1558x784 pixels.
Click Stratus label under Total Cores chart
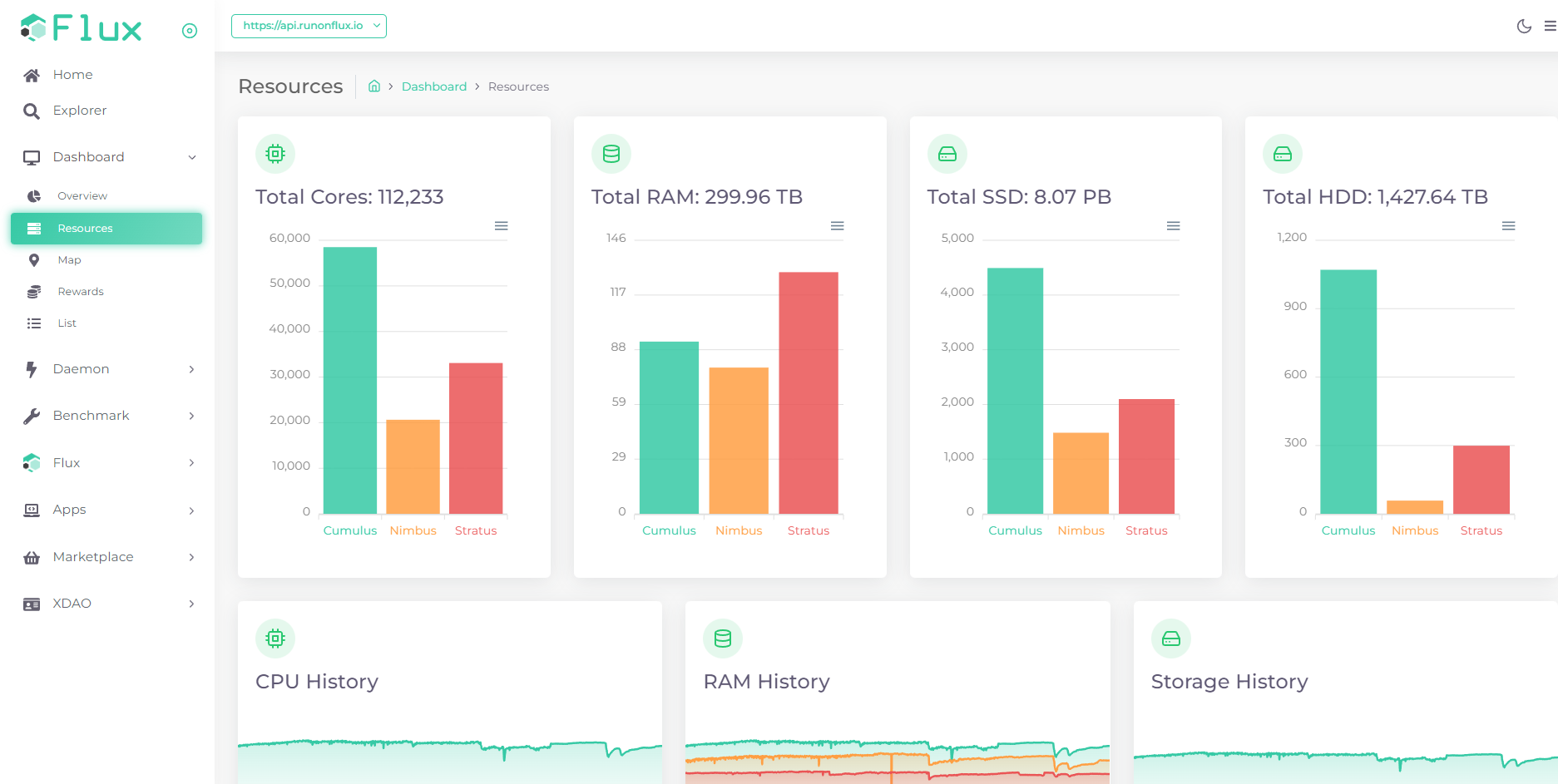click(476, 530)
